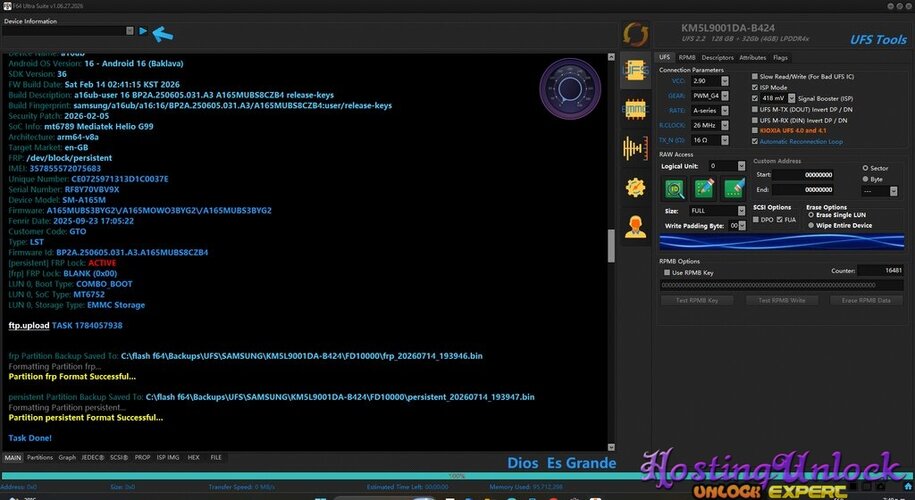Click the circular refresh arrows icon
Viewport: 915px width, 500px height.
pyautogui.click(x=635, y=34)
